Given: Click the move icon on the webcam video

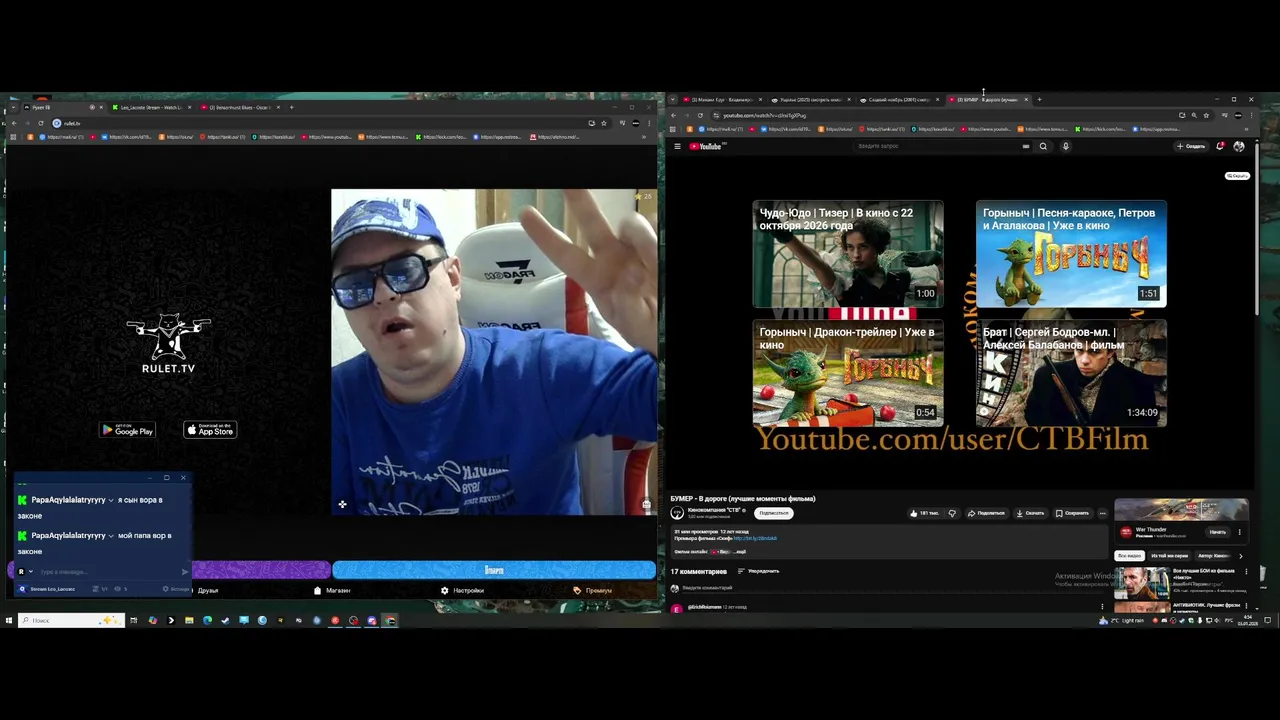Looking at the screenshot, I should 342,504.
